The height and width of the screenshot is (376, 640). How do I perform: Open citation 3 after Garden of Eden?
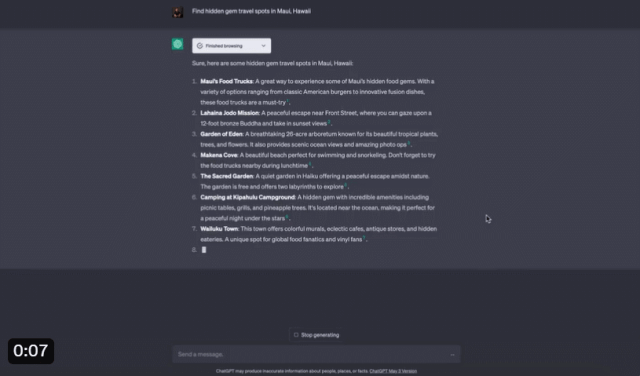(409, 143)
